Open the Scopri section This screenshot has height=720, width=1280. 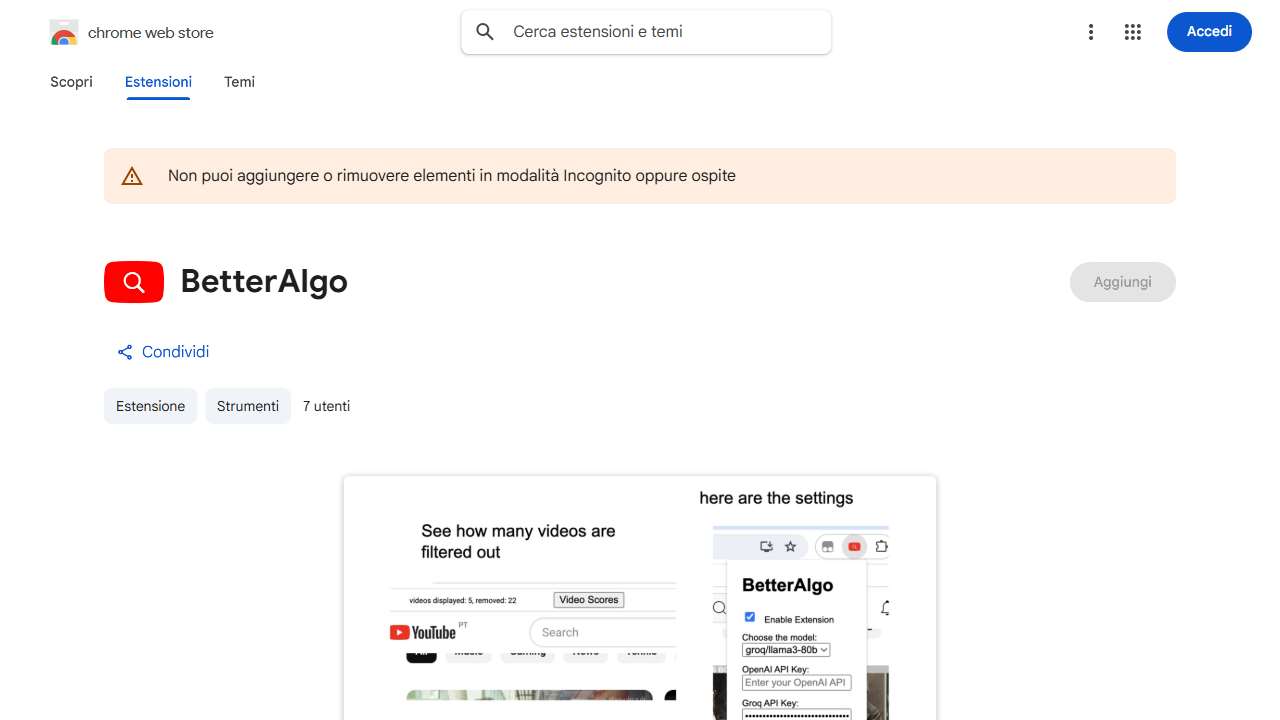71,82
